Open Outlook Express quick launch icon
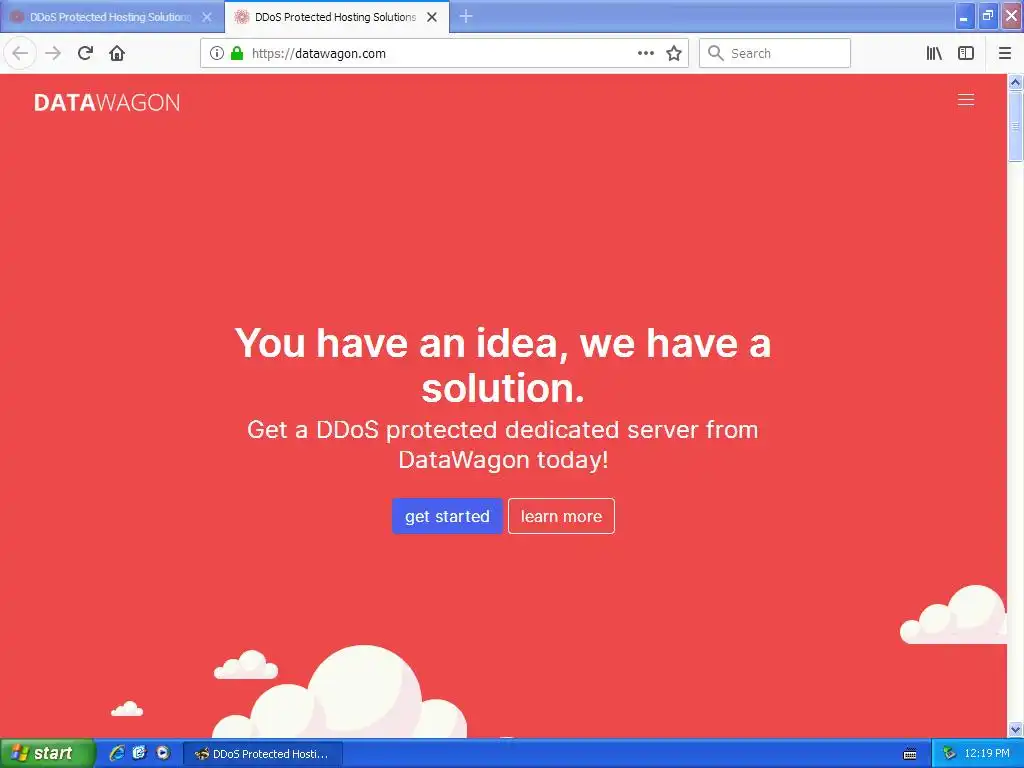This screenshot has width=1024, height=768. [139, 753]
